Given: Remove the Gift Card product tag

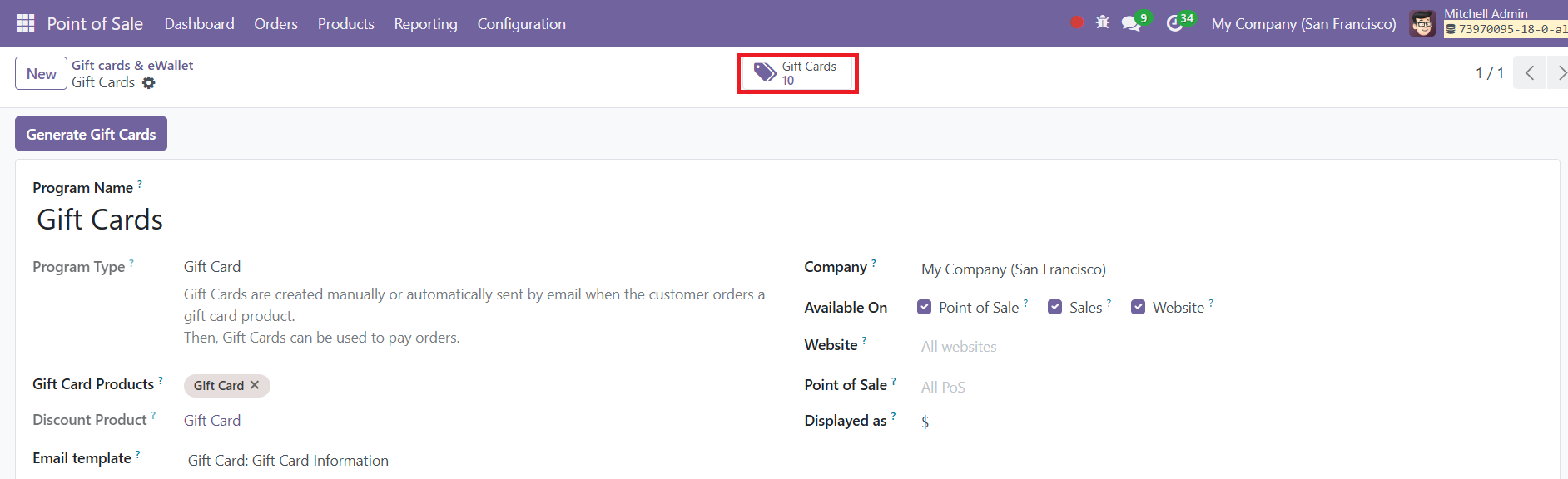Looking at the screenshot, I should 255,385.
